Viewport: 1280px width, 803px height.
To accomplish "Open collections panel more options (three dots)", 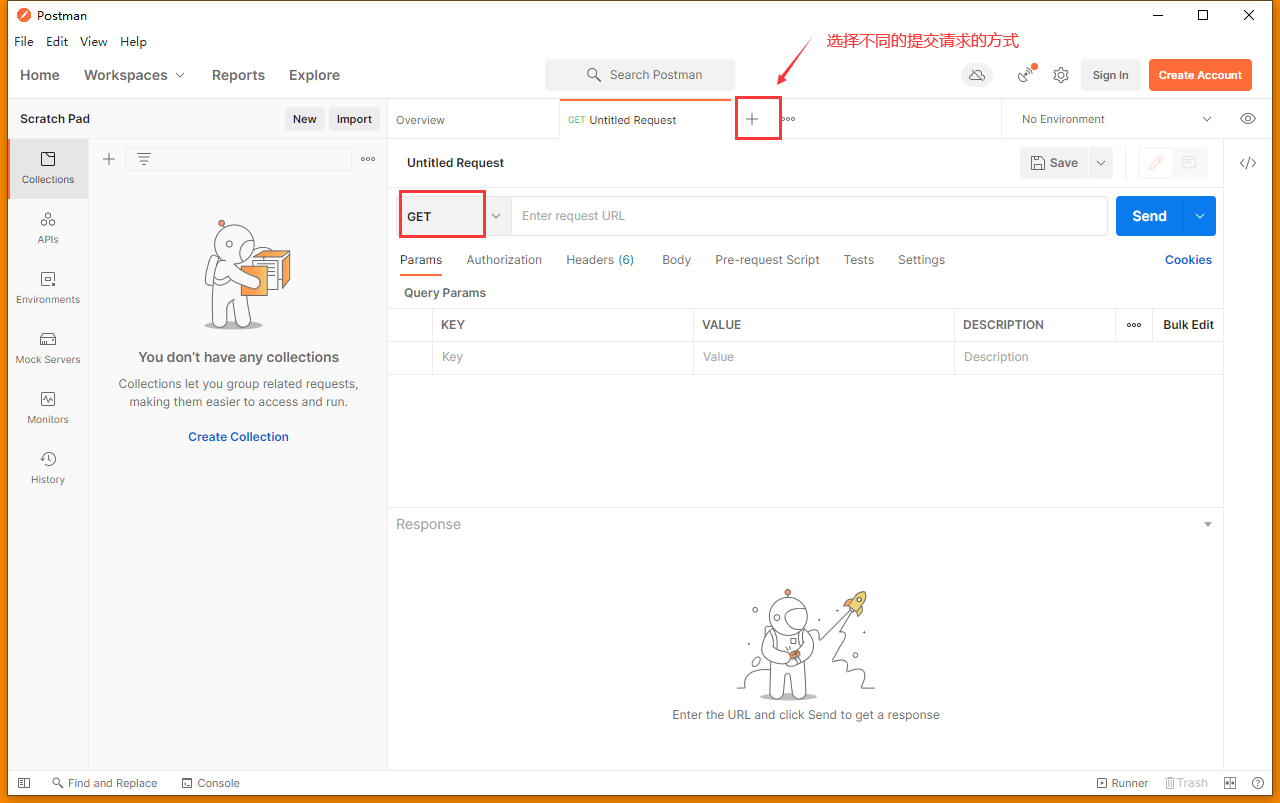I will (x=368, y=159).
